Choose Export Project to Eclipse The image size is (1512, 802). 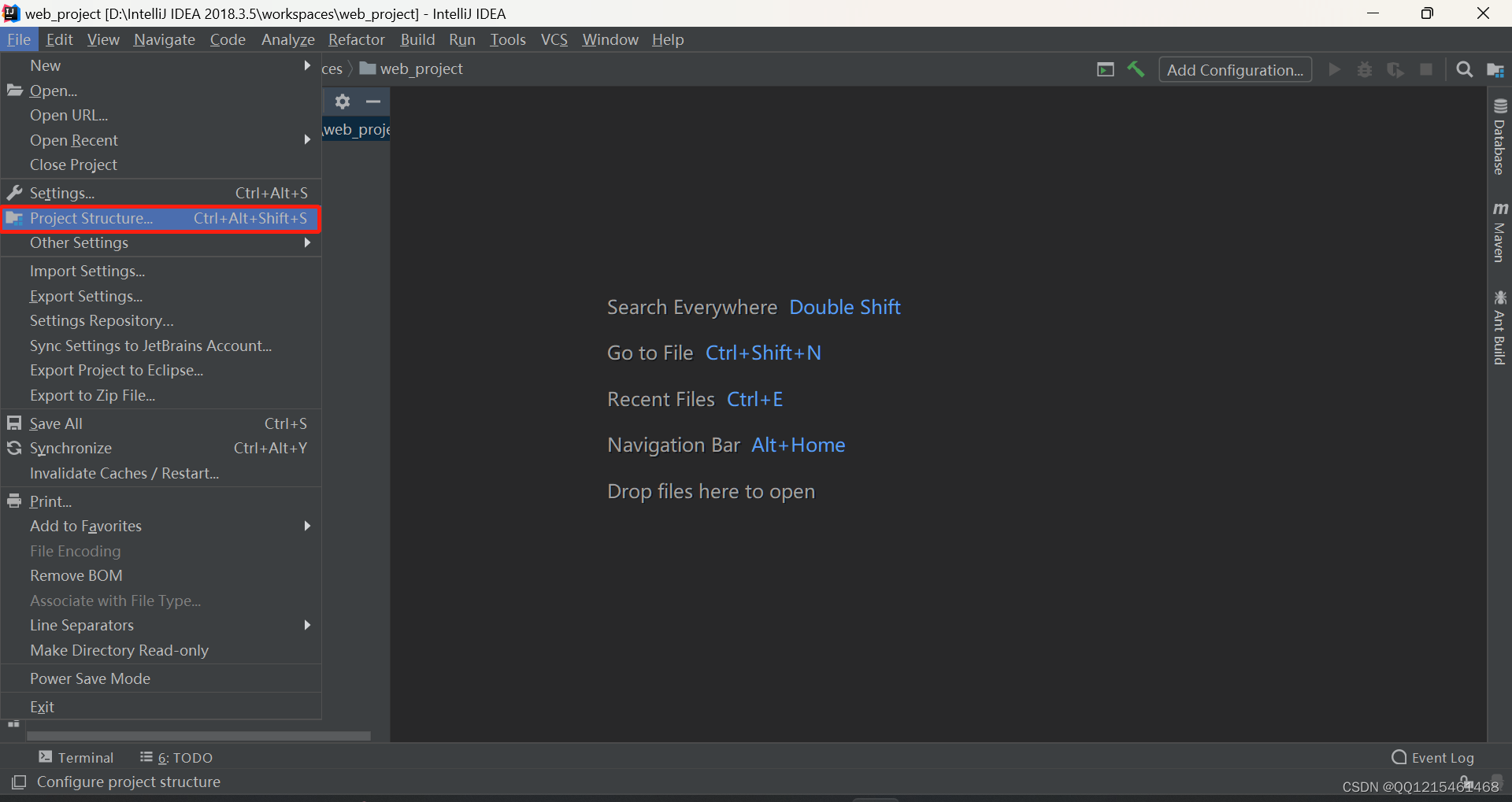161,370
